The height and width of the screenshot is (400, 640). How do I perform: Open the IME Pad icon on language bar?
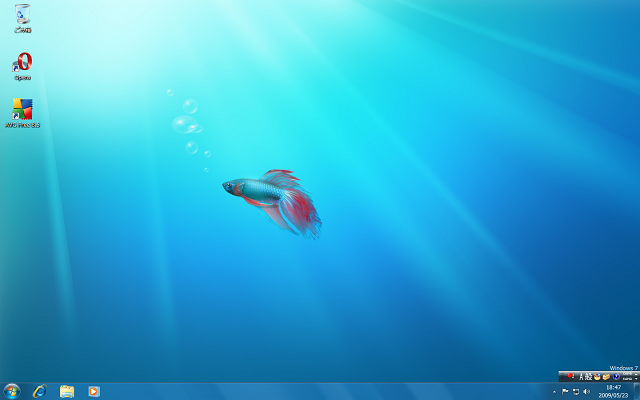[x=597, y=376]
